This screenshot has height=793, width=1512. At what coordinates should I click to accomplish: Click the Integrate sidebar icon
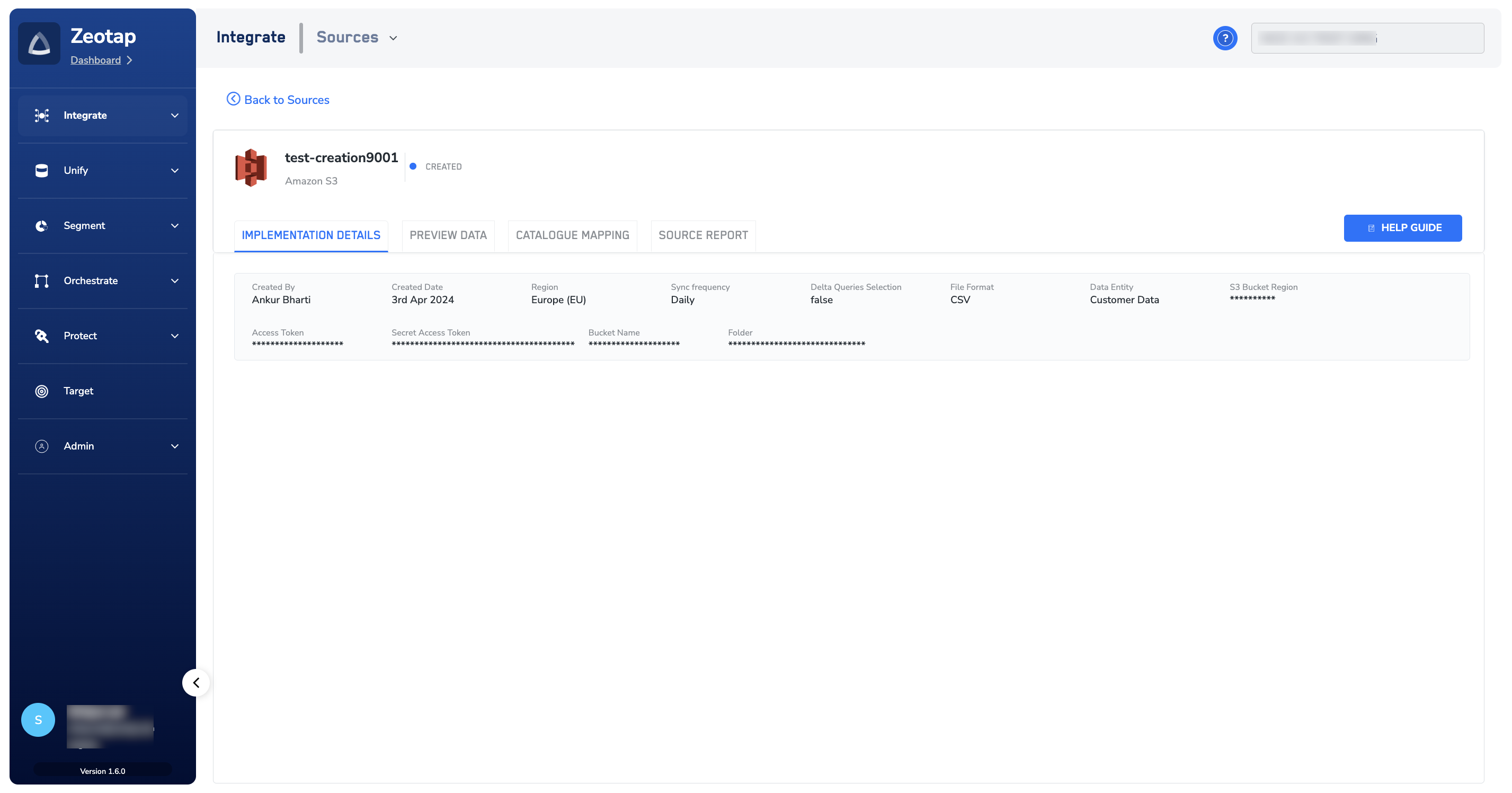point(42,115)
